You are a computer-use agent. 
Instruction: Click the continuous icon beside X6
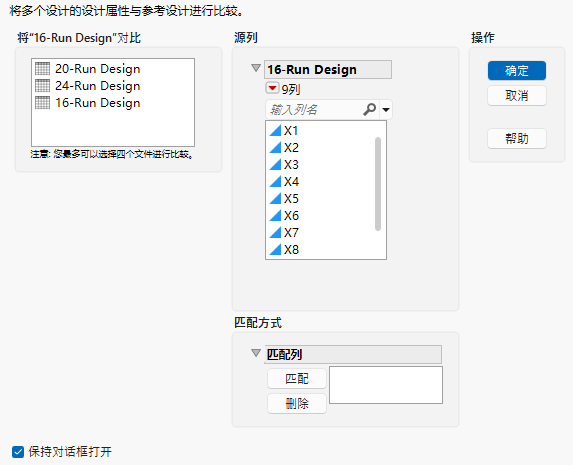pyautogui.click(x=275, y=216)
